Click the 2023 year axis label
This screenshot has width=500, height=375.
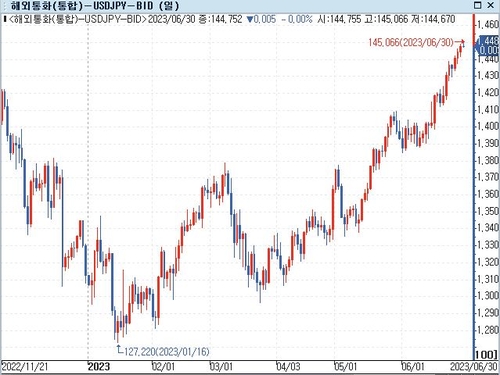click(x=99, y=367)
